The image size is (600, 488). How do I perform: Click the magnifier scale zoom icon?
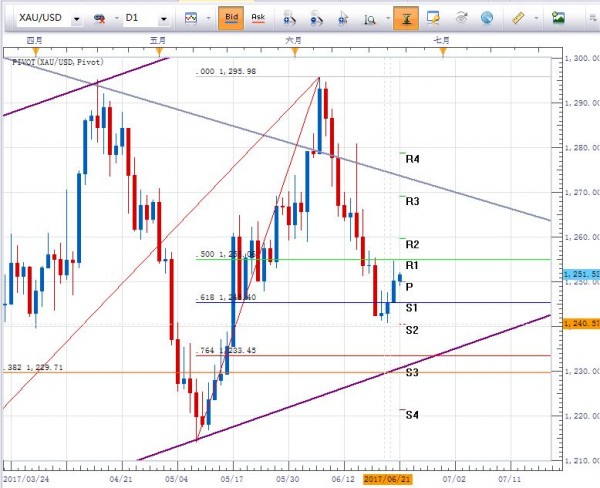(370, 18)
